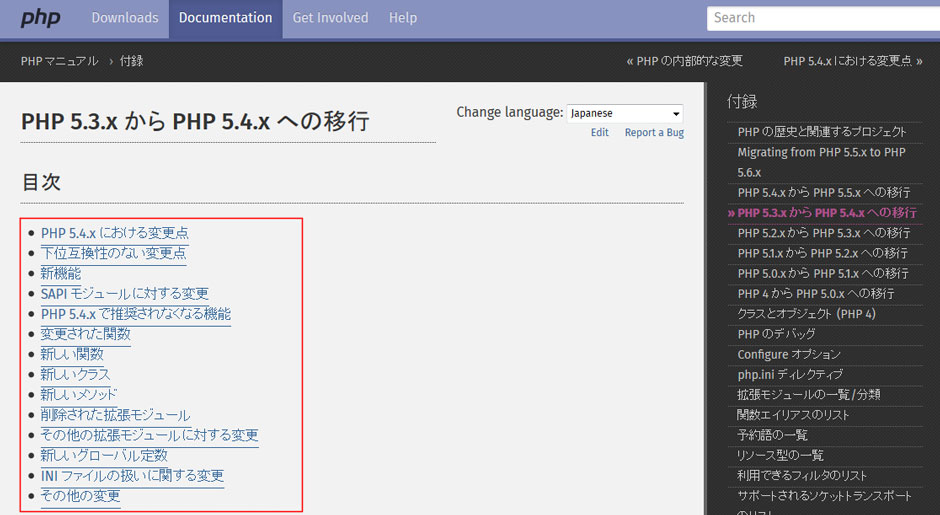940x515 pixels.
Task: Open sidebar リソース型の一覧
Action: click(781, 456)
